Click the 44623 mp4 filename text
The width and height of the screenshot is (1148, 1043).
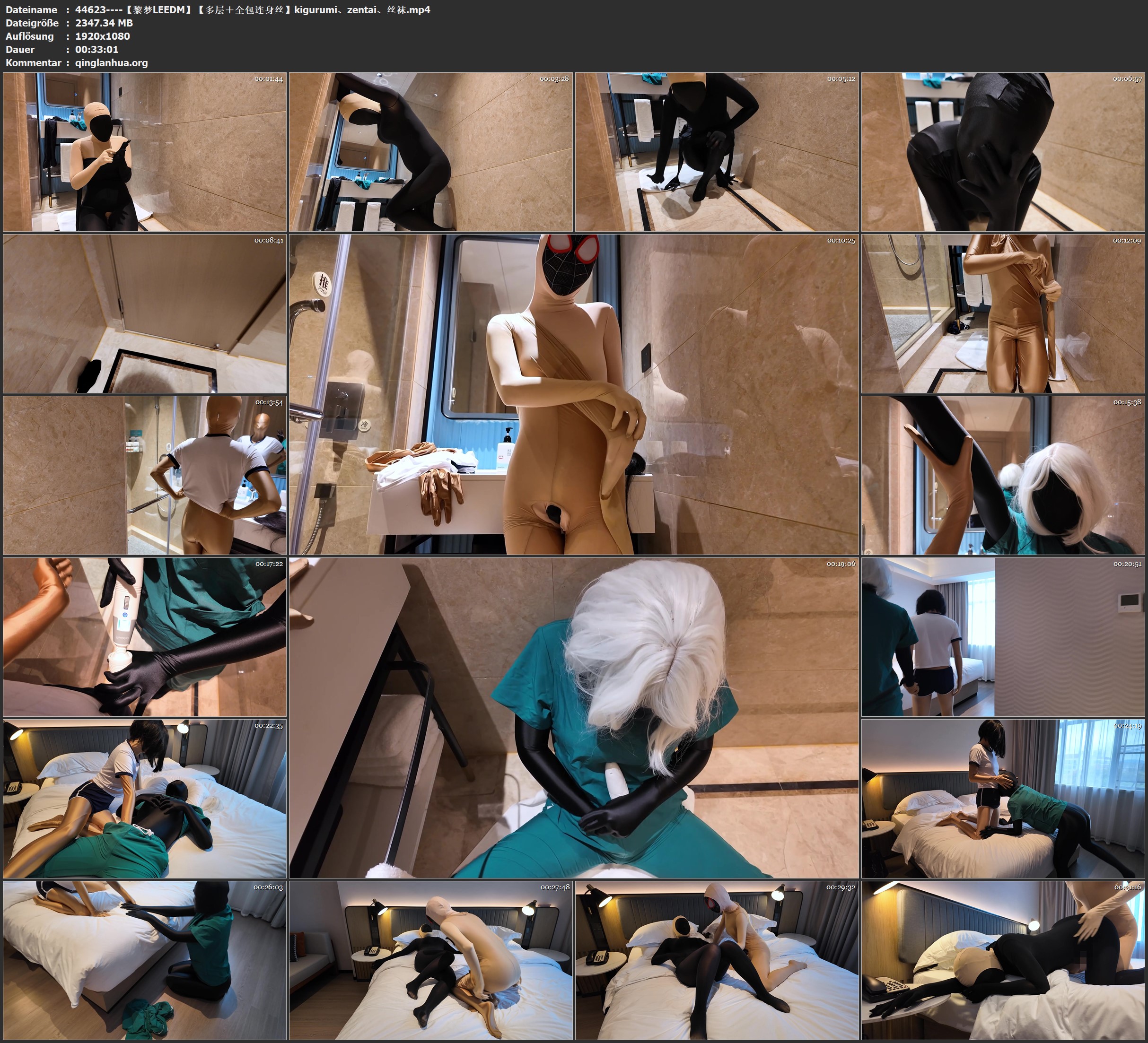(x=251, y=9)
